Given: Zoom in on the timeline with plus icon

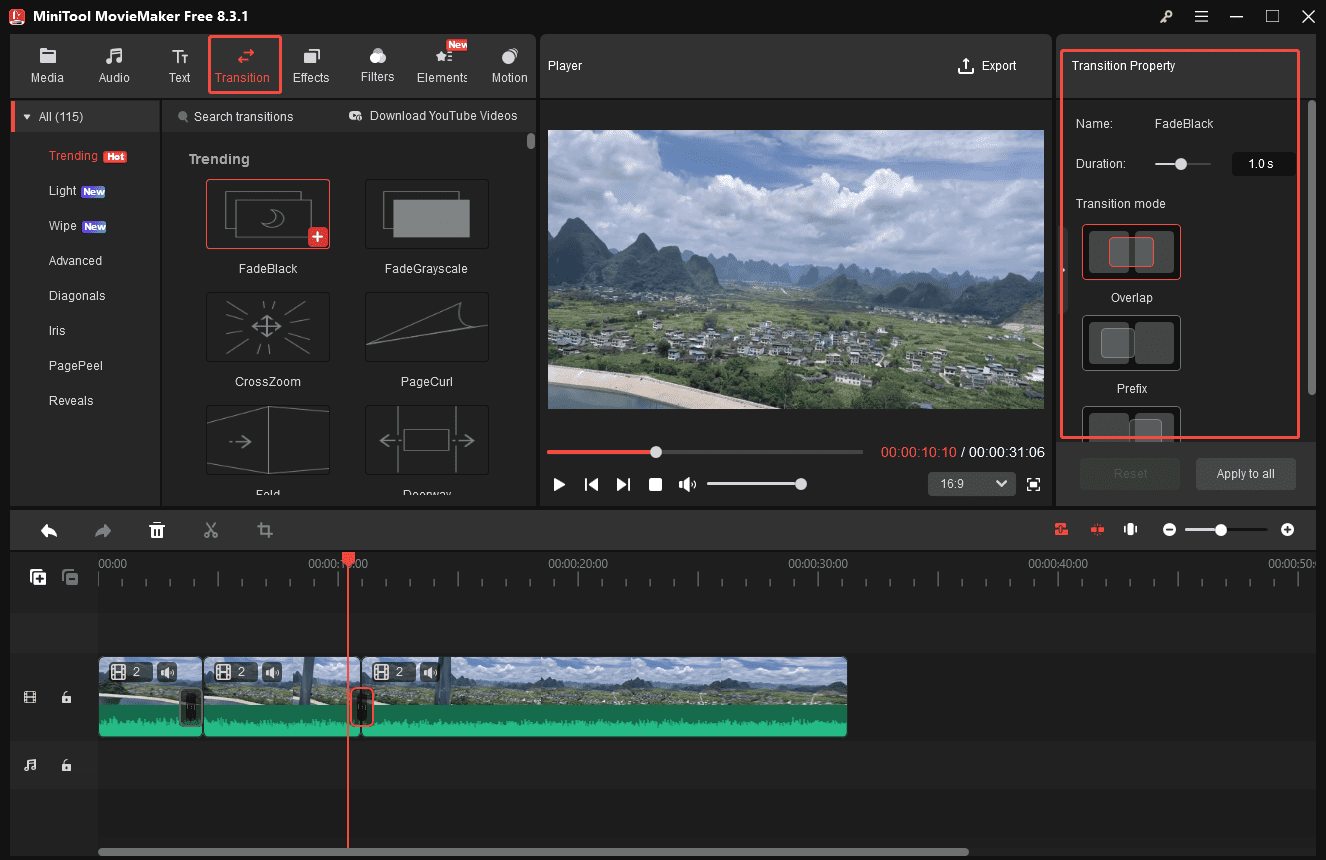Looking at the screenshot, I should click(1288, 529).
